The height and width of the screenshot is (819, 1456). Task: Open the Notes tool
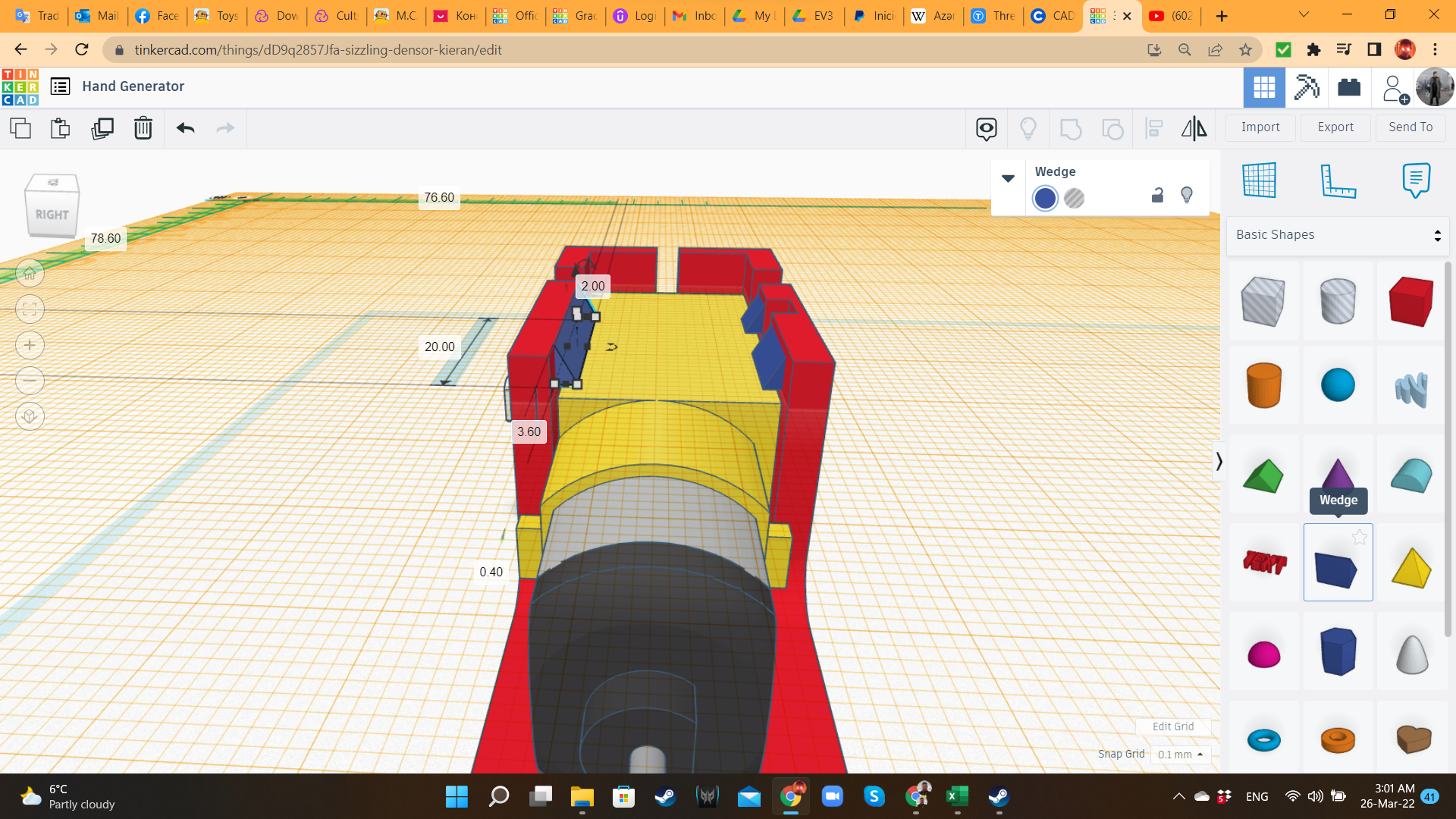[x=1416, y=180]
